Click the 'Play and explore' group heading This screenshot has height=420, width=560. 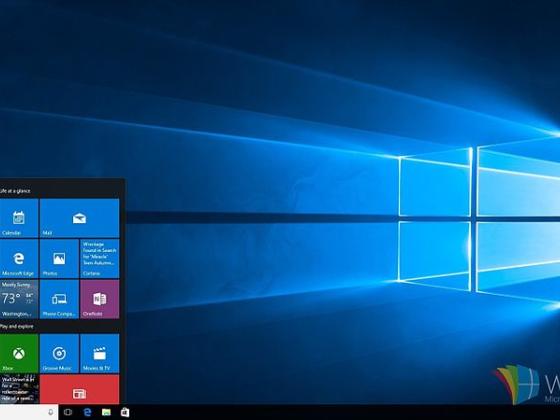(x=16, y=326)
